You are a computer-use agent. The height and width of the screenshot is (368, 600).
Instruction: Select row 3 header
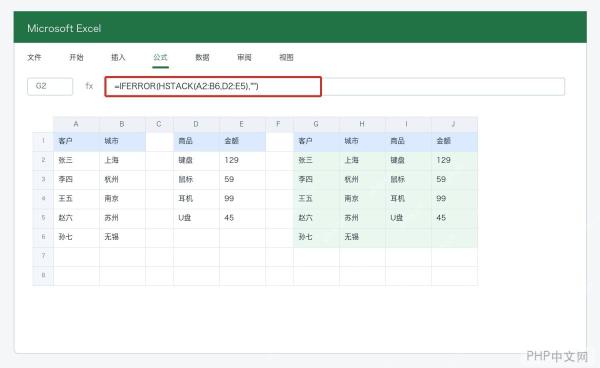[x=43, y=179]
